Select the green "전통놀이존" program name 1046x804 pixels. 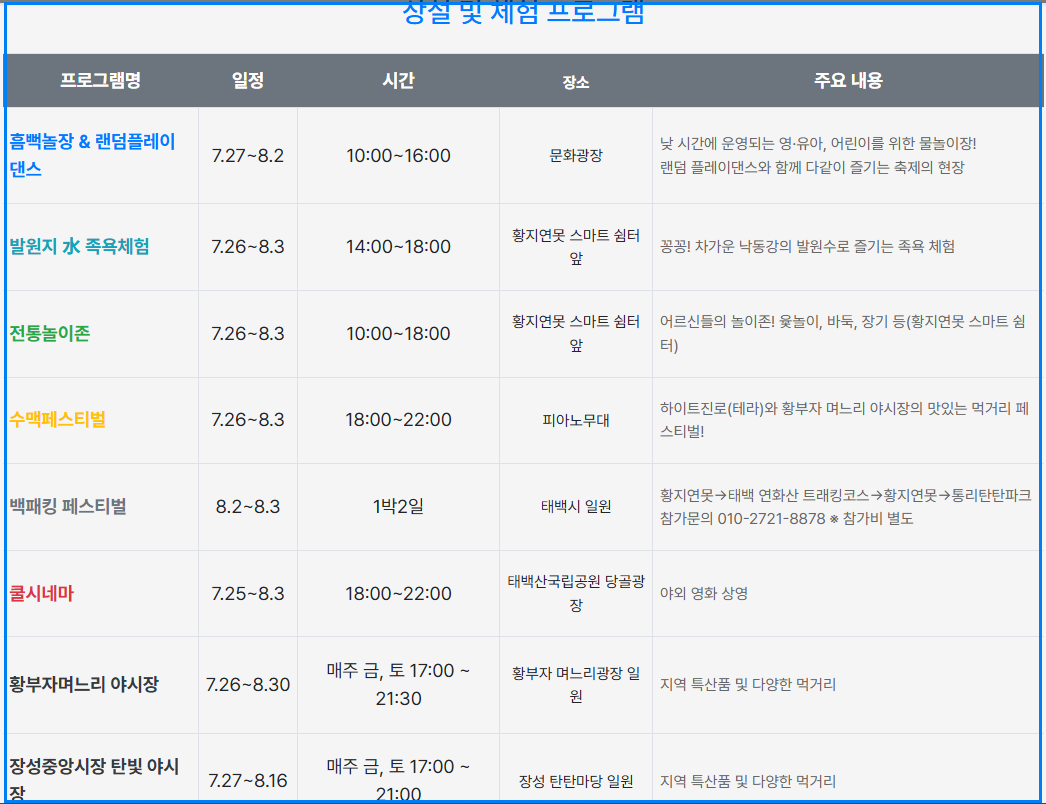click(50, 333)
